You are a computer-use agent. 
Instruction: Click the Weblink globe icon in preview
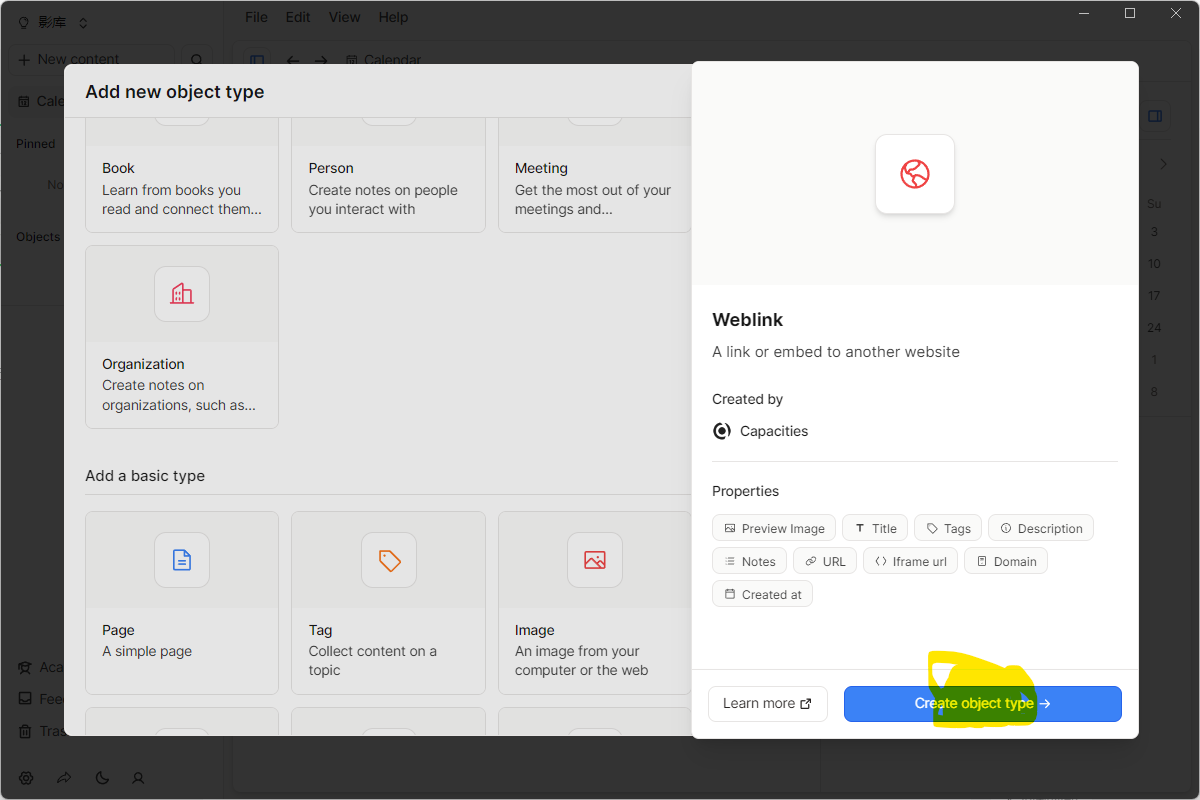[x=914, y=174]
